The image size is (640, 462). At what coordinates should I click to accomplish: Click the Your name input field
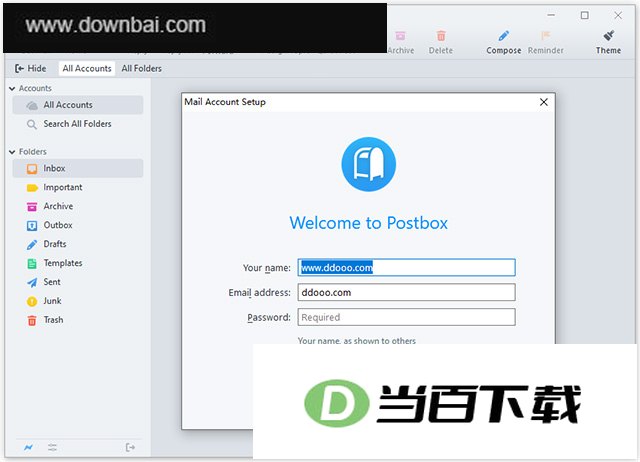pos(407,268)
